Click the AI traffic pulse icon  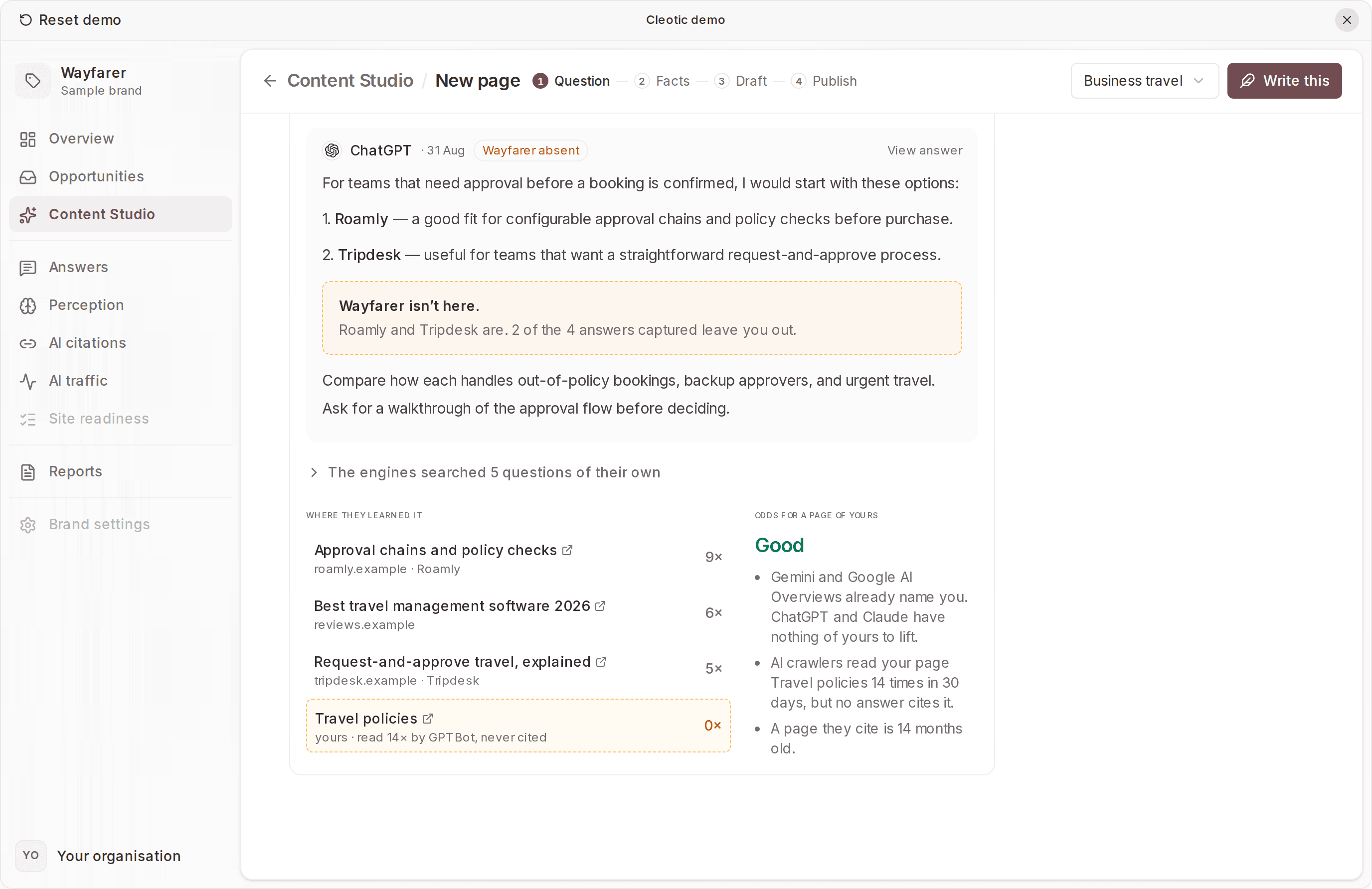(x=28, y=381)
